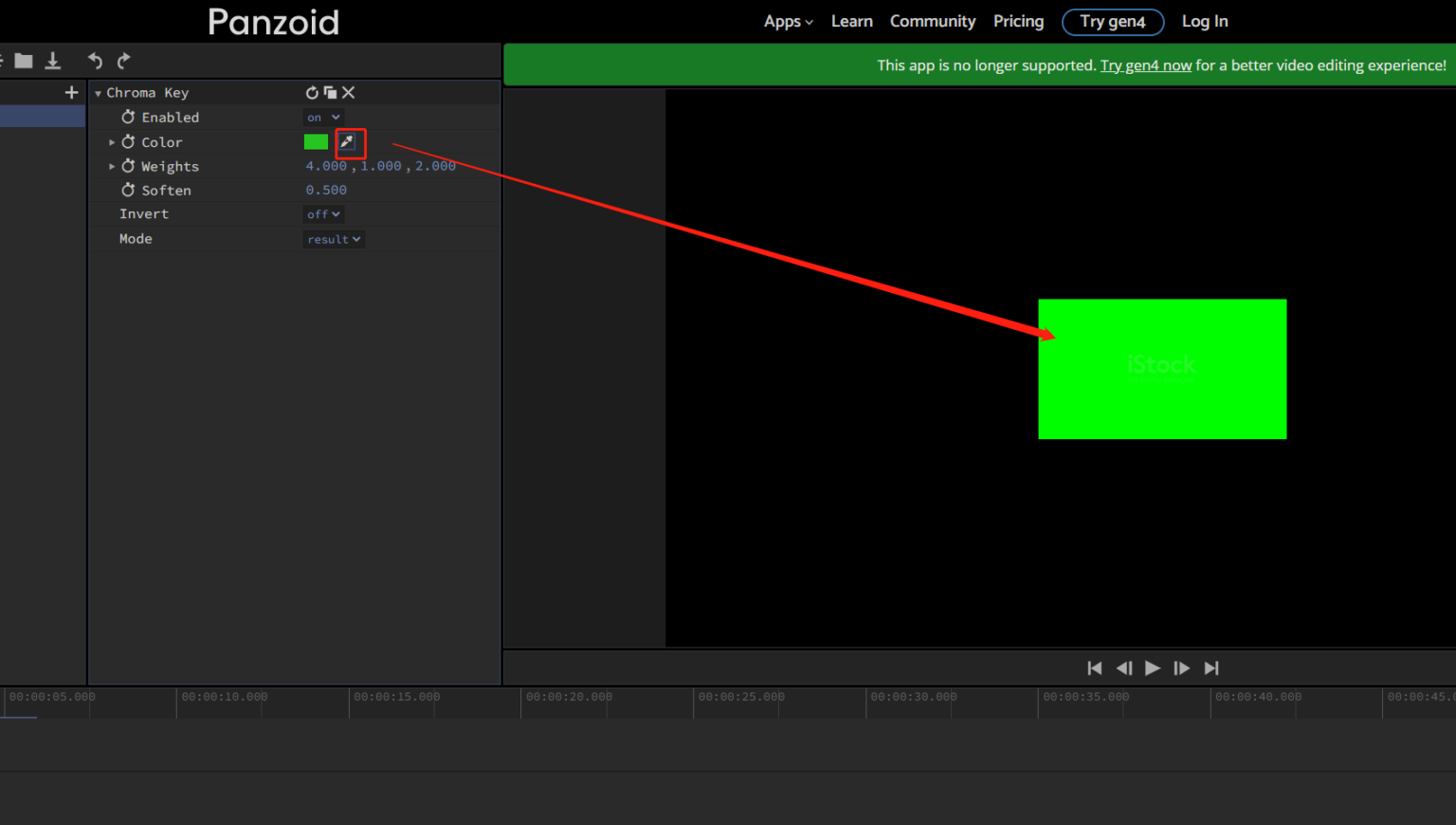Click the Try gen4 button
Screen dimensions: 1456x825
point(1113,21)
